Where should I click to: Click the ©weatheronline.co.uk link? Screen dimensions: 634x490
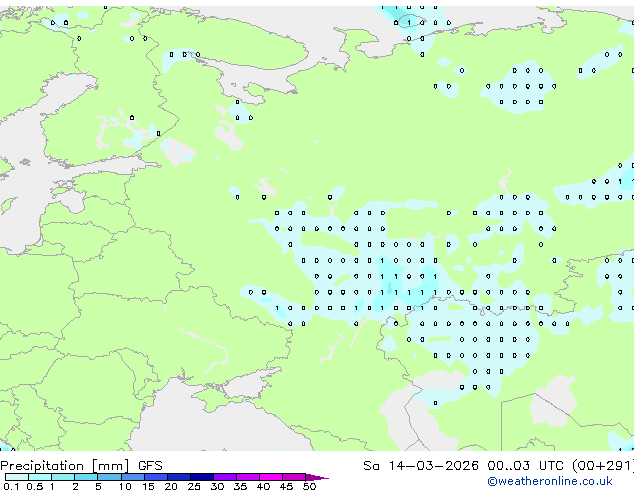tap(550, 481)
